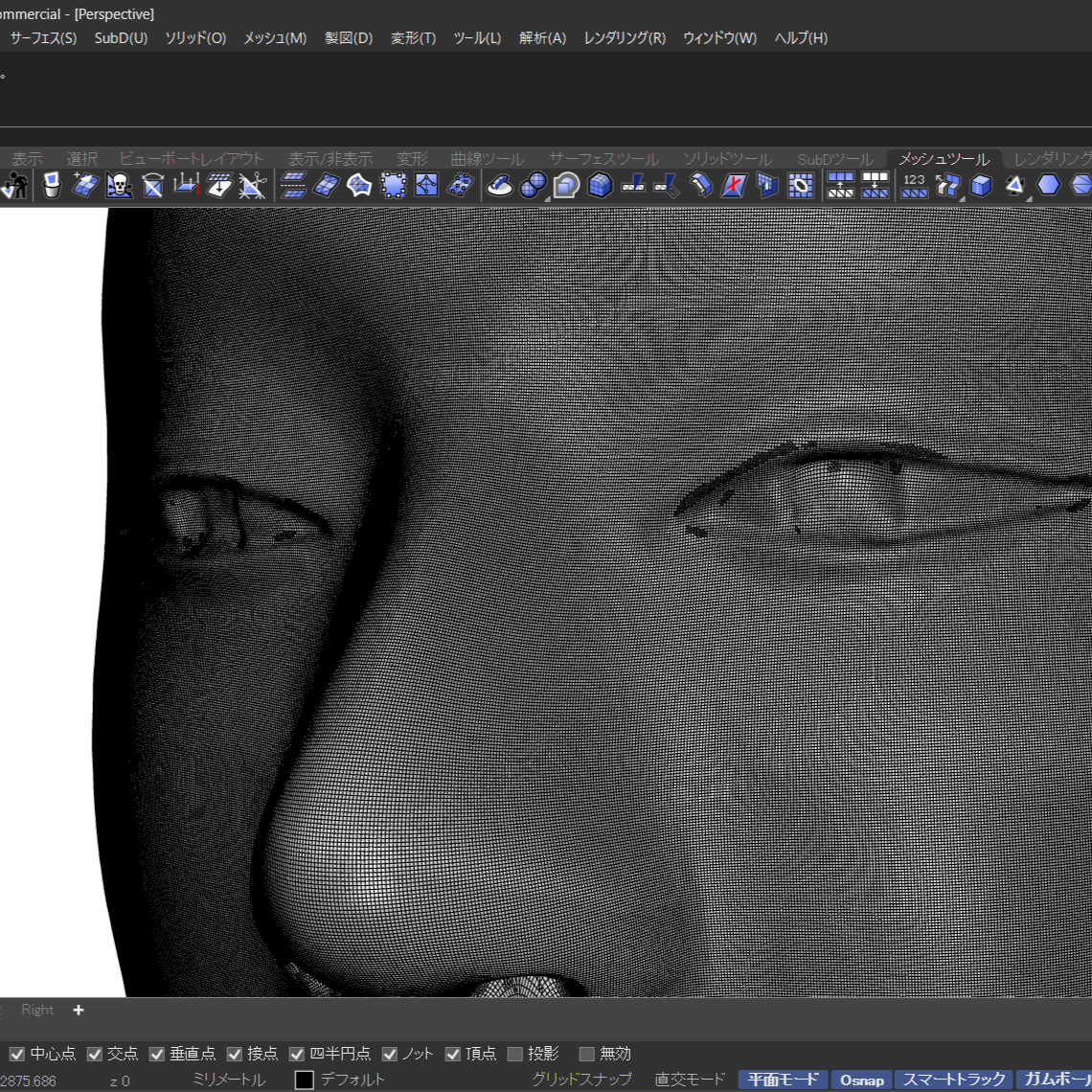Click the mesh boundary with control points icon

[393, 186]
